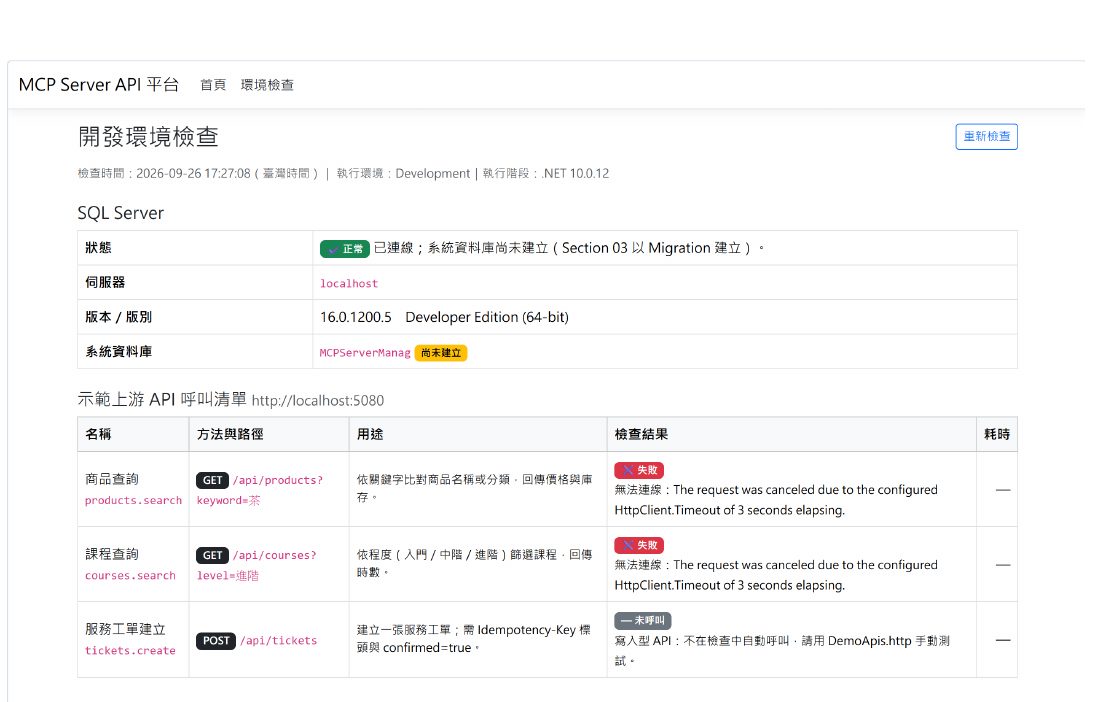Click the level=進階 query text
1093x702 pixels.
227,576
